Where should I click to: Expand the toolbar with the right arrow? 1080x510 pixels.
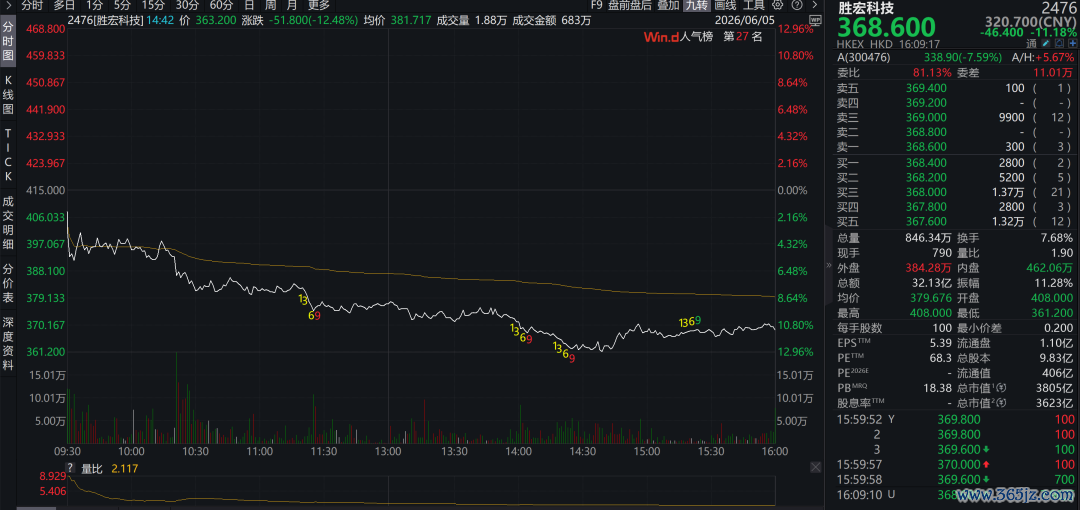[815, 5]
